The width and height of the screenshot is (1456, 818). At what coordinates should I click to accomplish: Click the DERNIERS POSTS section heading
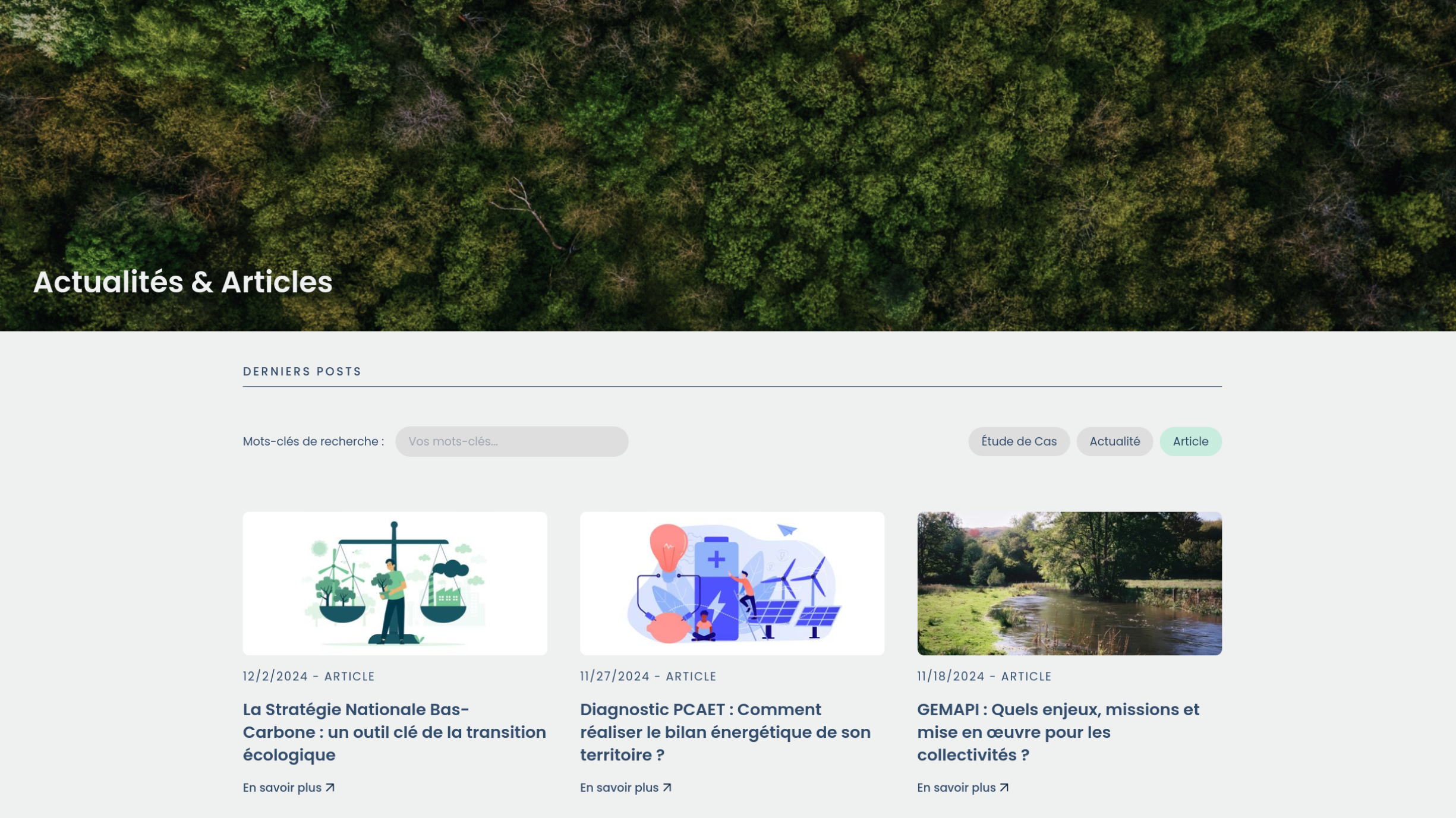[x=302, y=371]
